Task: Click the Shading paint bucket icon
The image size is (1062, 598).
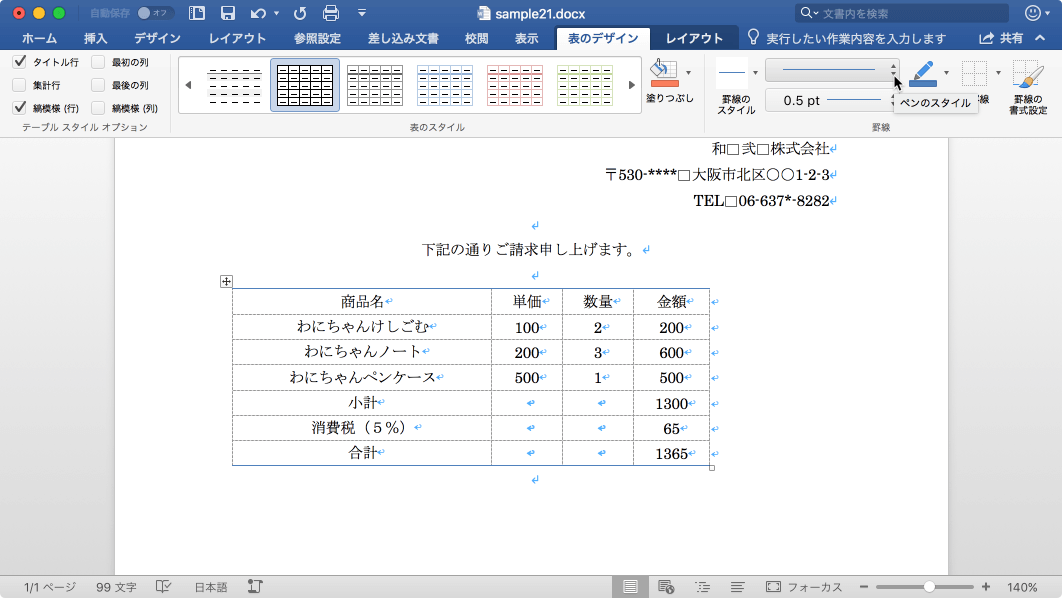Action: point(664,73)
